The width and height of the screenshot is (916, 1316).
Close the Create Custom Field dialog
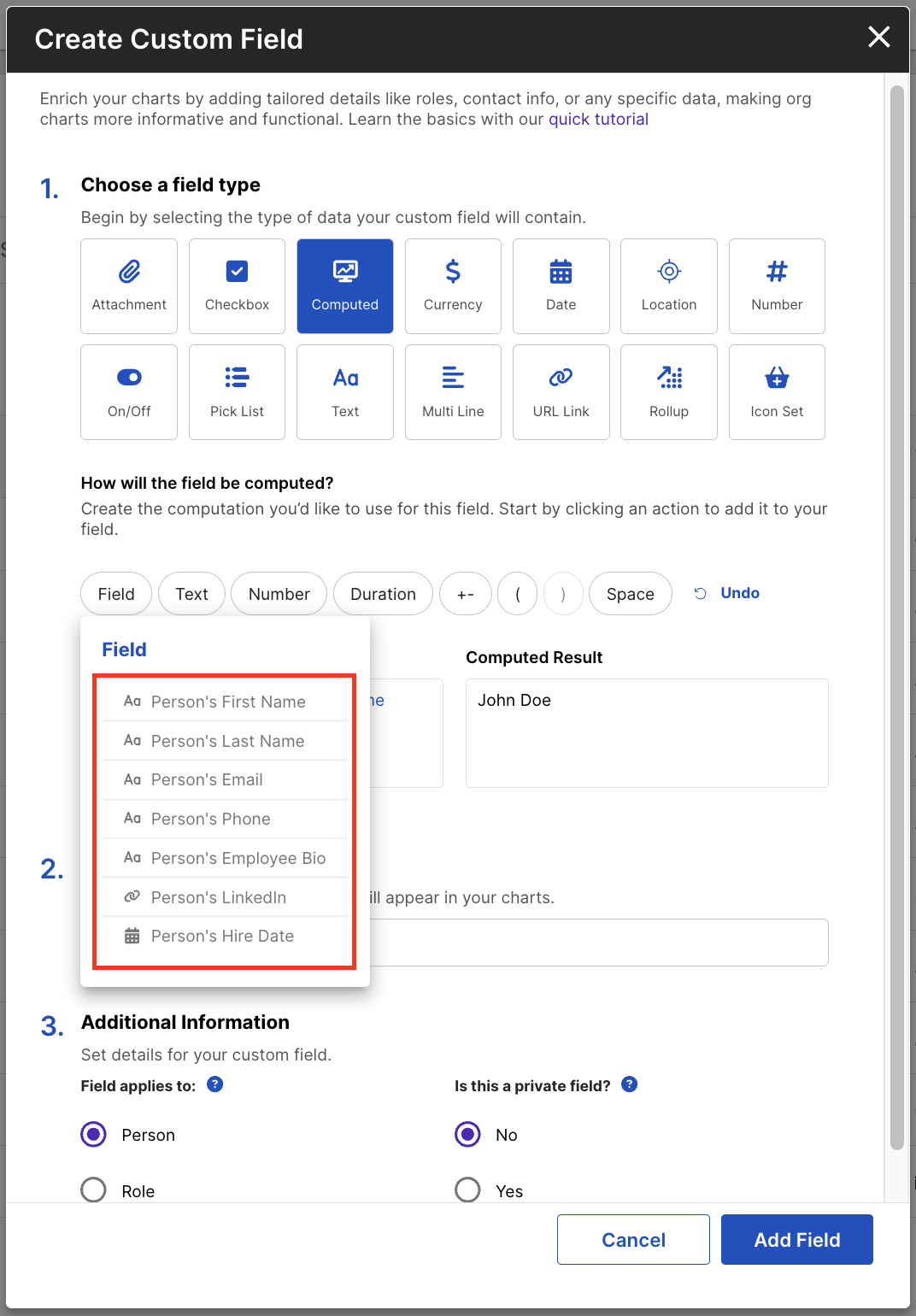coord(879,37)
